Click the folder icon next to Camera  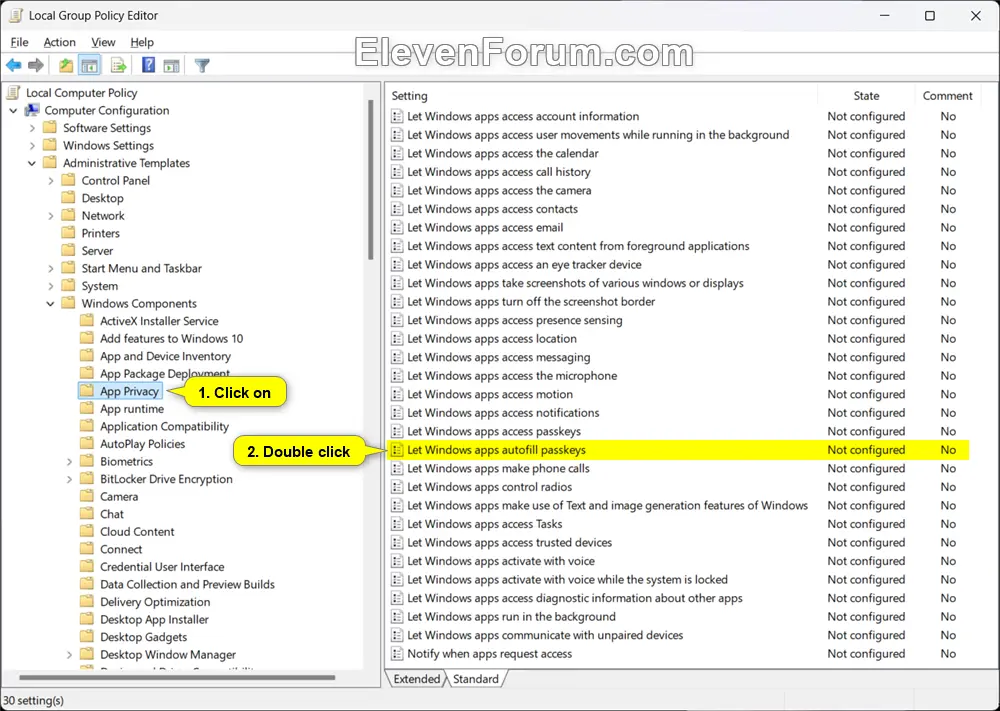(x=87, y=496)
